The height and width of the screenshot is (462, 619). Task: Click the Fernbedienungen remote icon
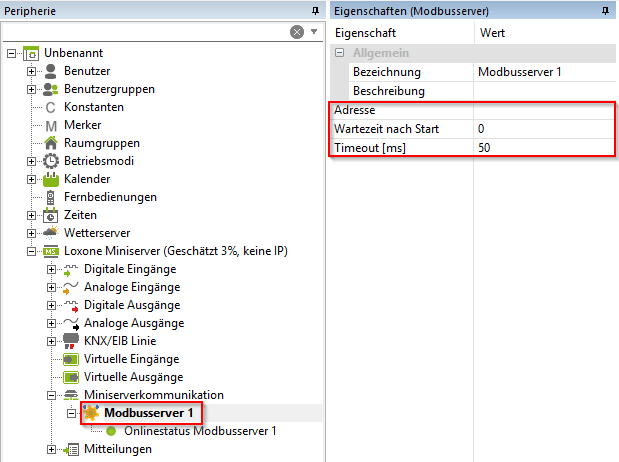pyautogui.click(x=51, y=197)
